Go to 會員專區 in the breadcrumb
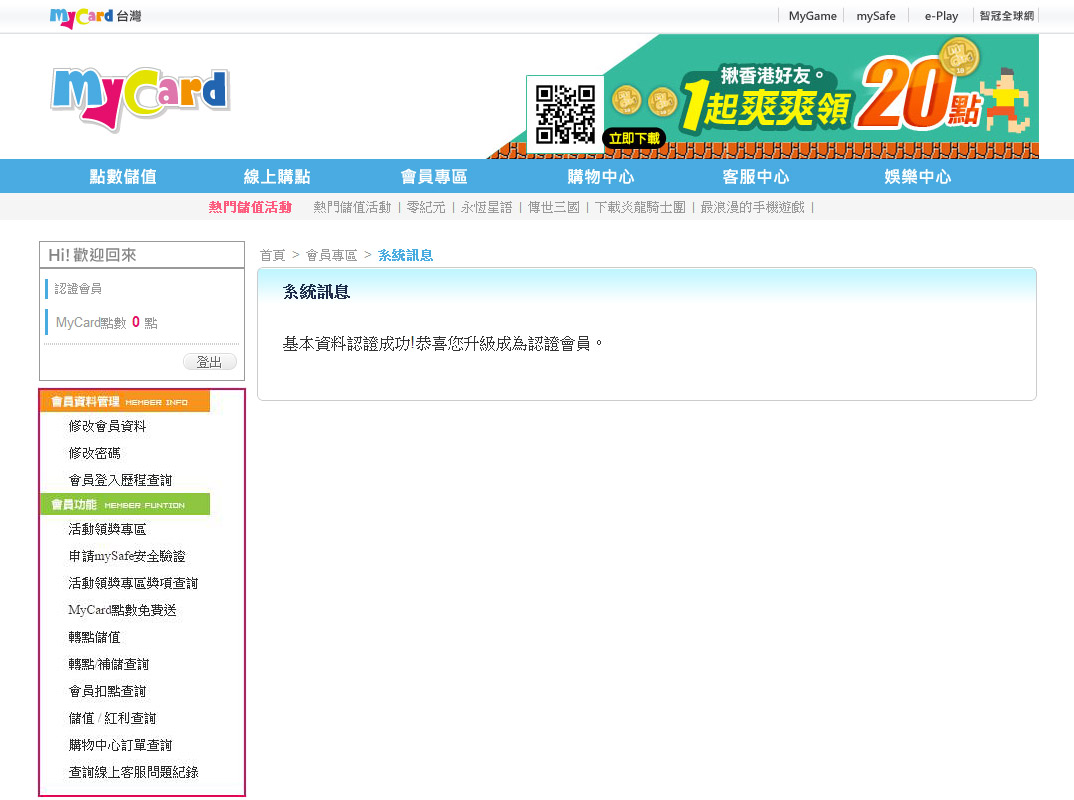 (332, 255)
